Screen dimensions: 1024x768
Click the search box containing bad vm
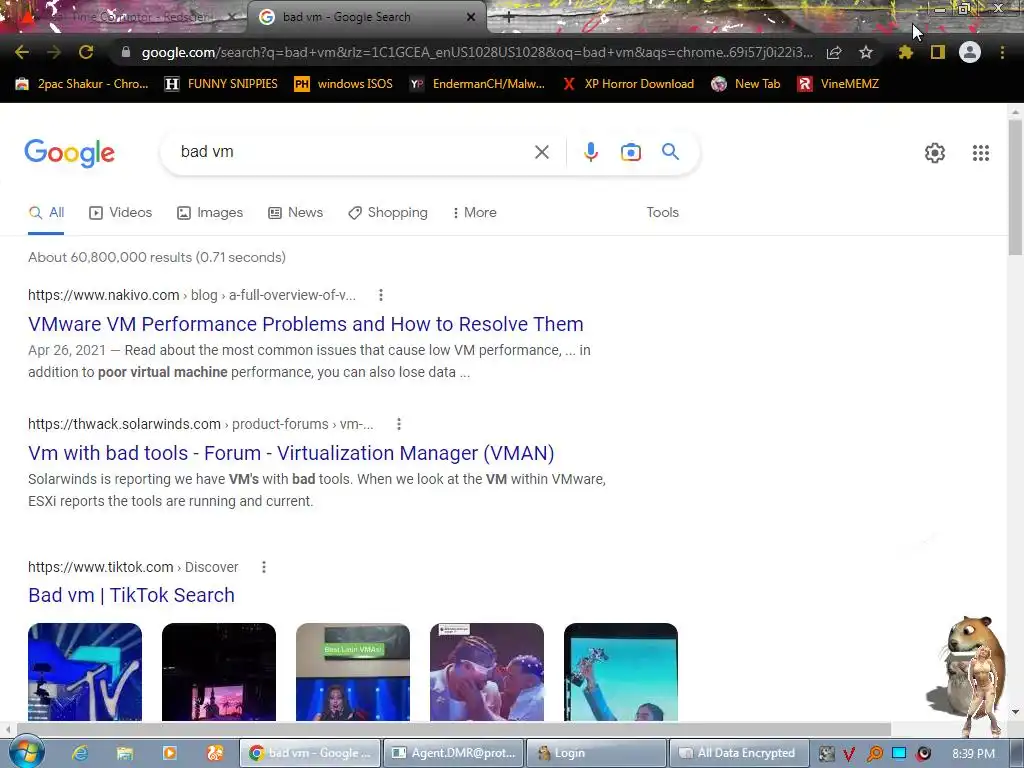coord(353,152)
